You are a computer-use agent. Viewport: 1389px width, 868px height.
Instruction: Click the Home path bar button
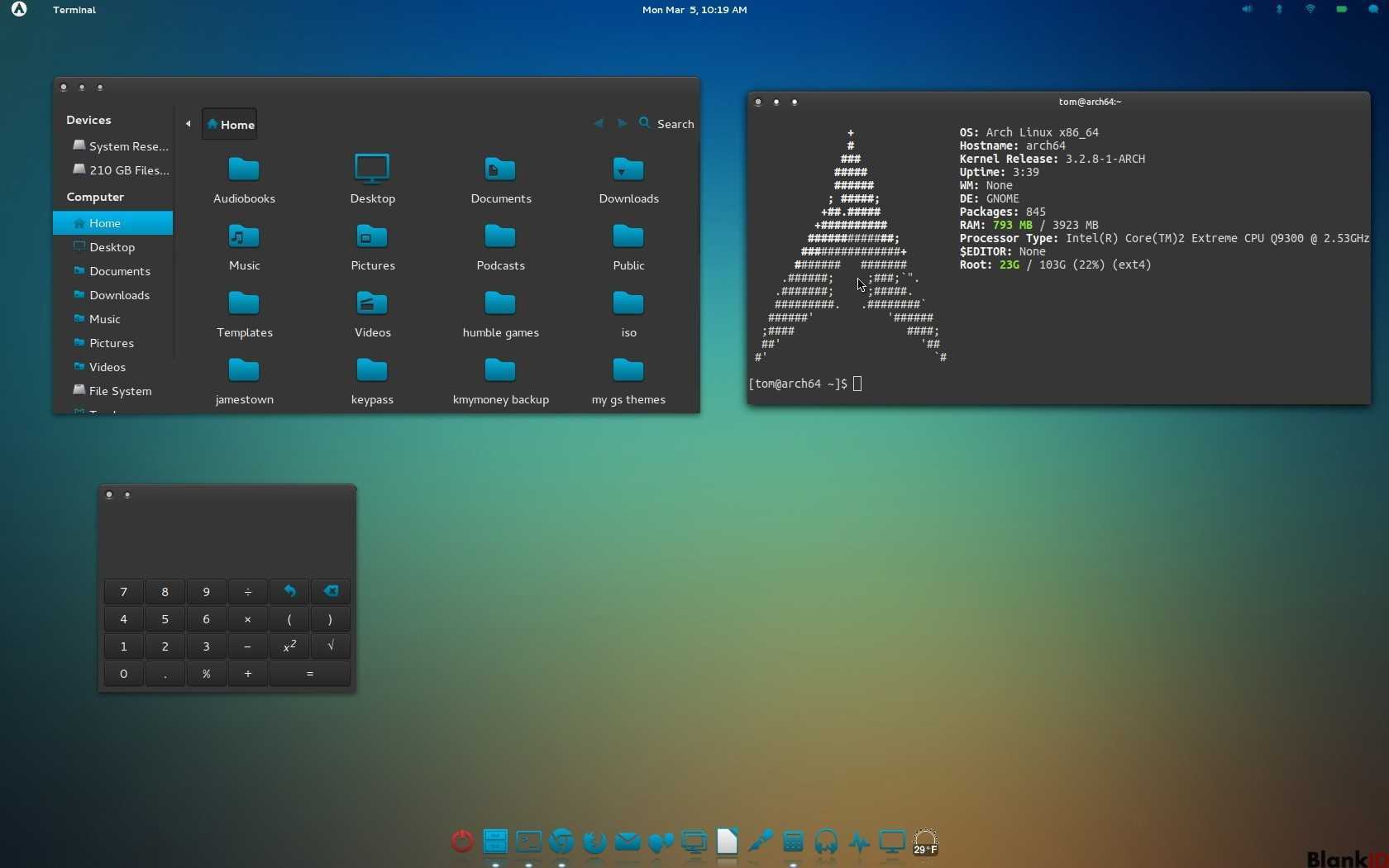tap(230, 124)
